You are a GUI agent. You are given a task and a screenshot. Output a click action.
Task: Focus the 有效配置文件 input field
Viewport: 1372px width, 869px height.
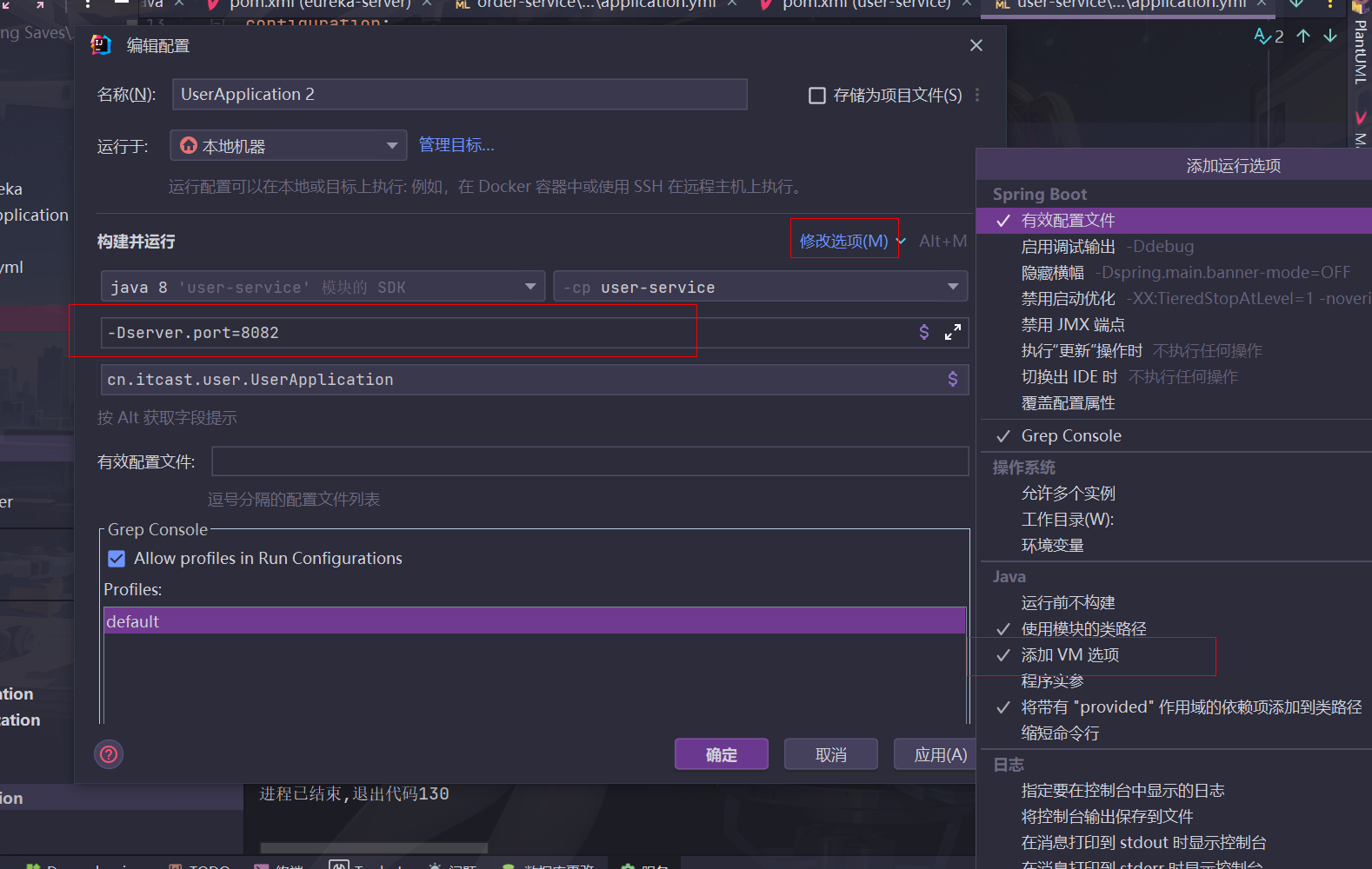(590, 461)
